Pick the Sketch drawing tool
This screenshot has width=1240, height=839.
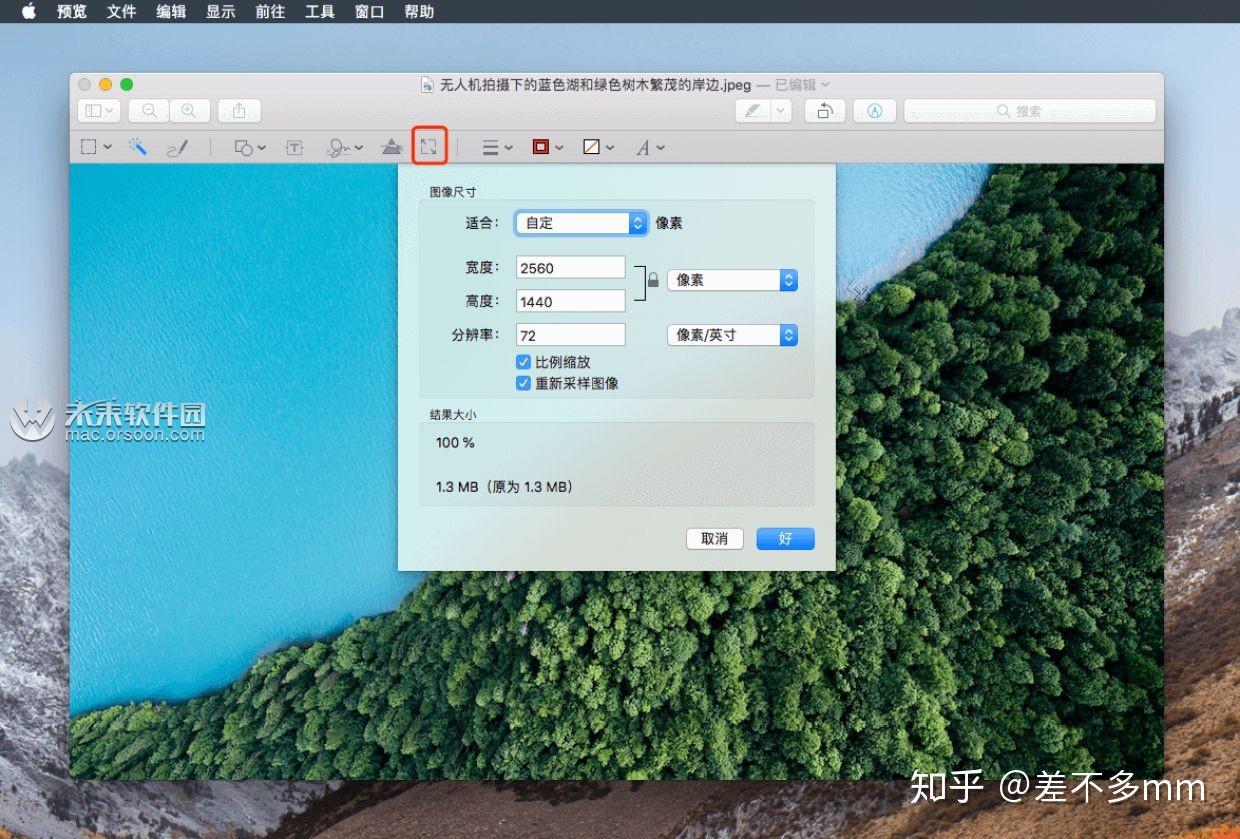(178, 146)
